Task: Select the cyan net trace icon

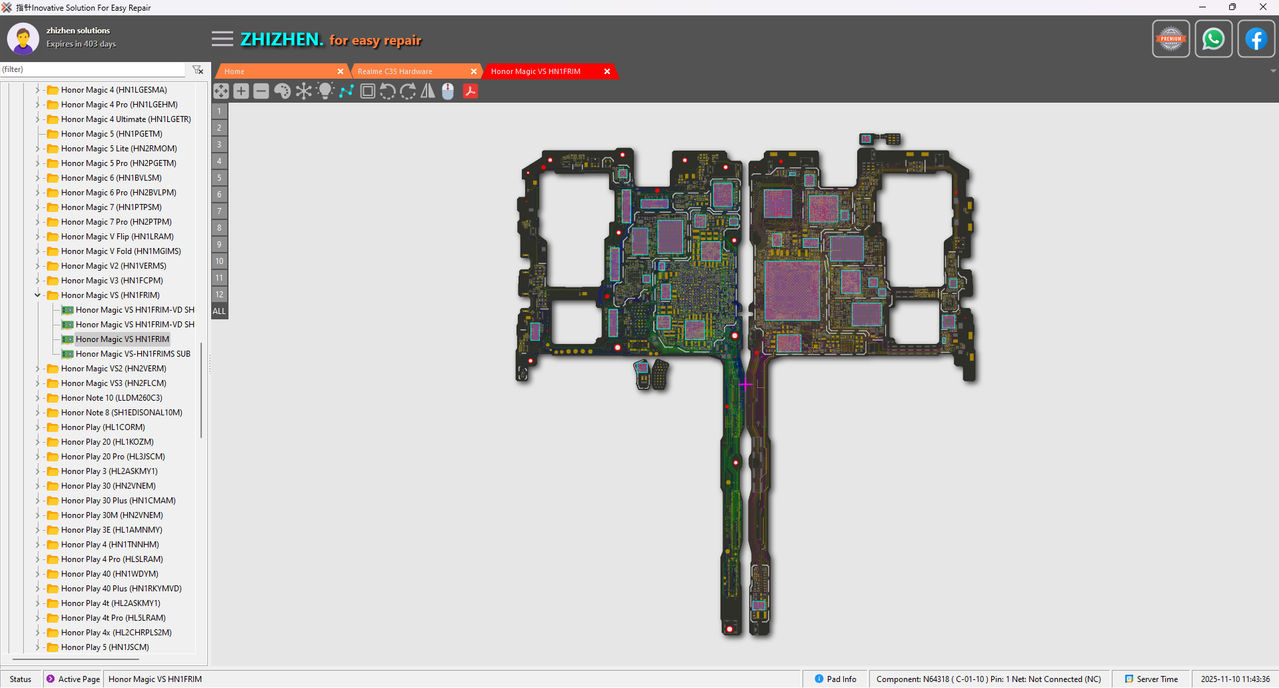Action: (346, 91)
